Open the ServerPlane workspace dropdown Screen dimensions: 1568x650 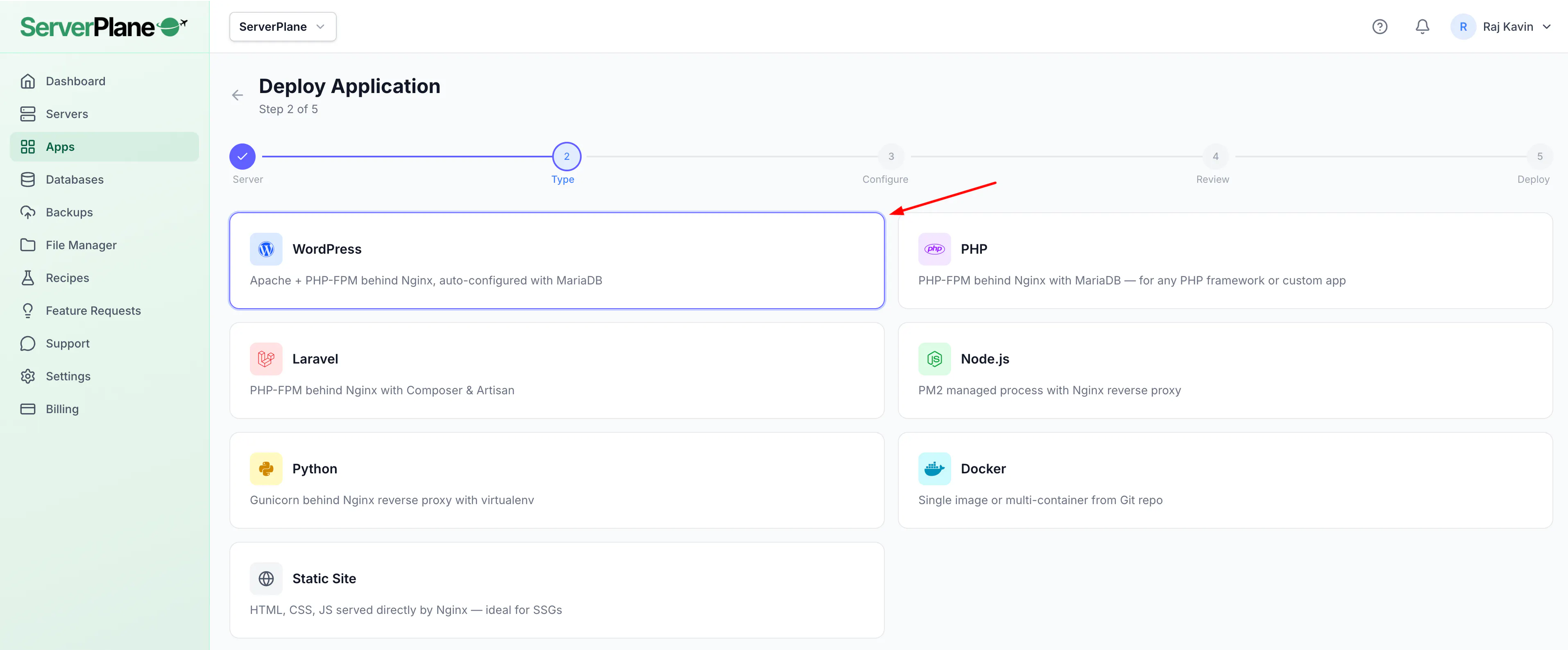tap(283, 27)
